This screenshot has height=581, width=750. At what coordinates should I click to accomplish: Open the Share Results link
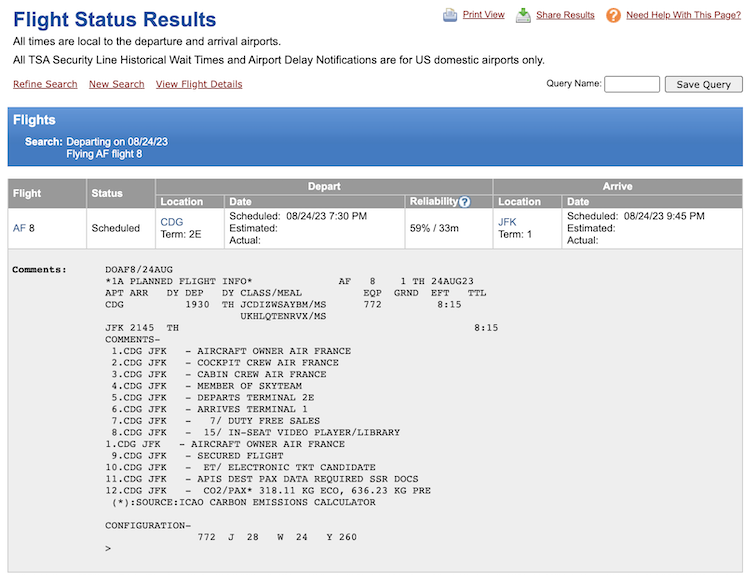coord(565,15)
